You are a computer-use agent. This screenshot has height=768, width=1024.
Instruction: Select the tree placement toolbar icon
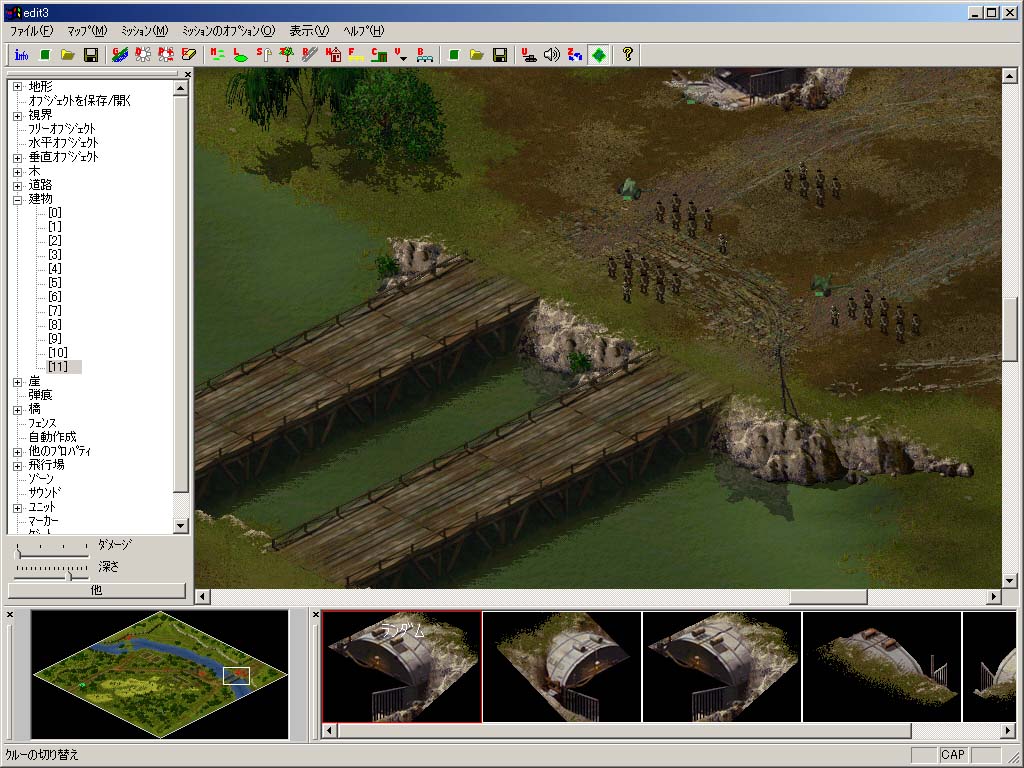(286, 55)
